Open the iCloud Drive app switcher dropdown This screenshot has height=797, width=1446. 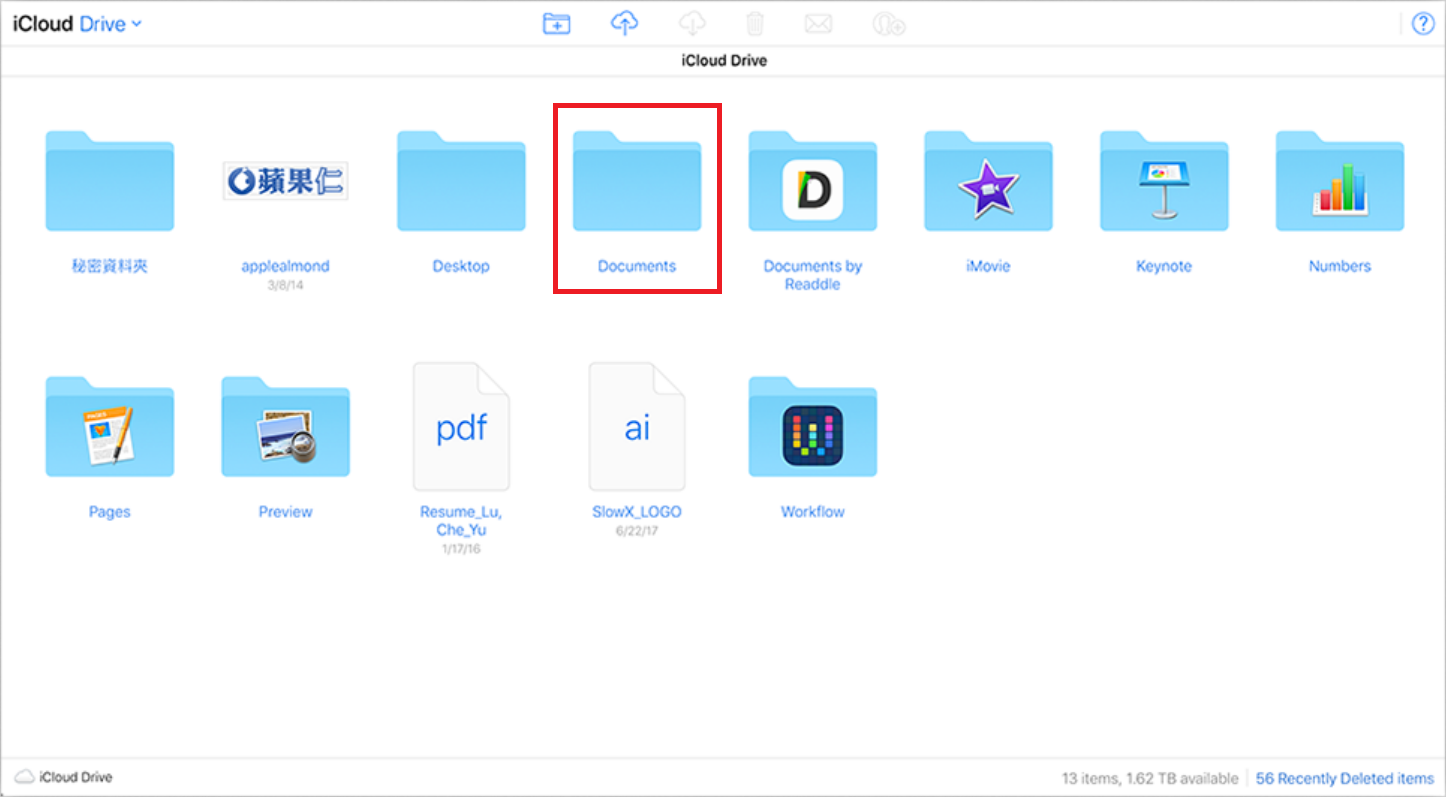(x=77, y=24)
